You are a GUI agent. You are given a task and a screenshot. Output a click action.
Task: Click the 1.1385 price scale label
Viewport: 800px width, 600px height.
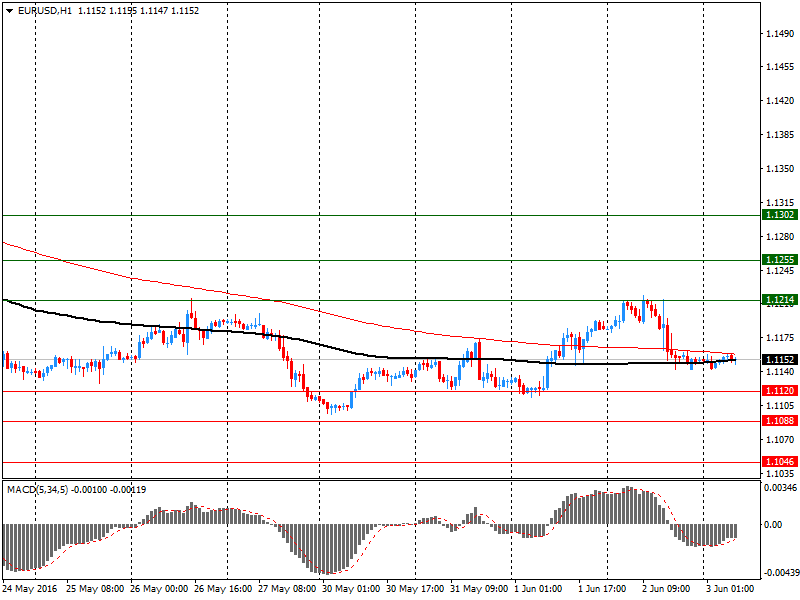[x=780, y=135]
